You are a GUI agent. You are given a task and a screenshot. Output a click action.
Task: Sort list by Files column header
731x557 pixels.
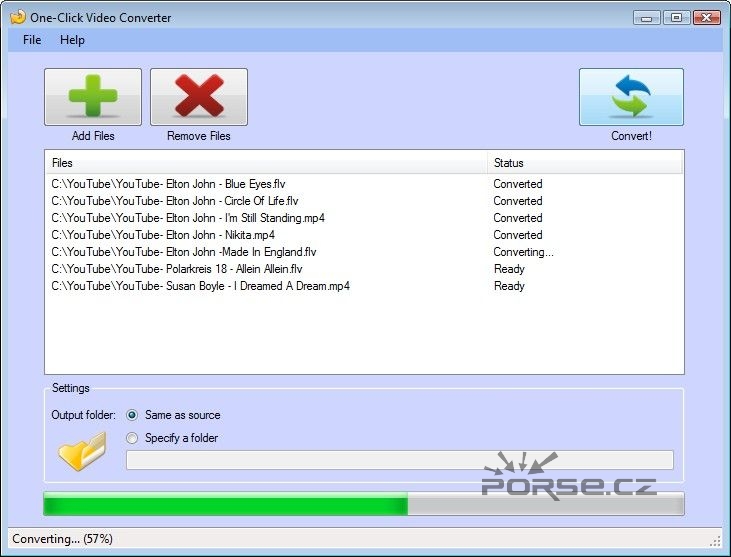point(265,163)
